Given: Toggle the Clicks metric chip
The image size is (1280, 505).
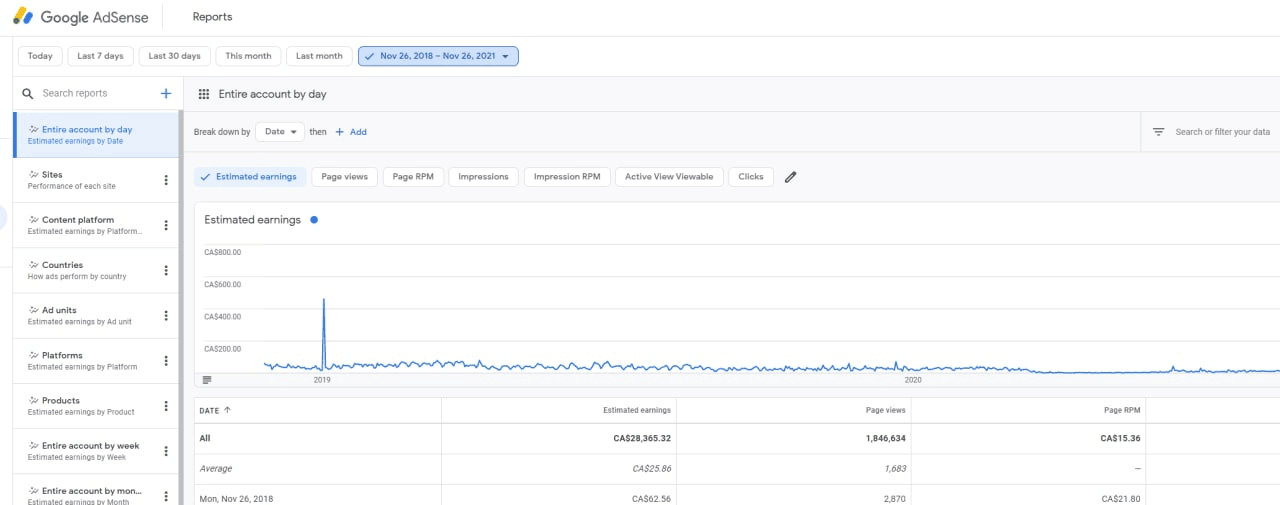Looking at the screenshot, I should click(751, 177).
